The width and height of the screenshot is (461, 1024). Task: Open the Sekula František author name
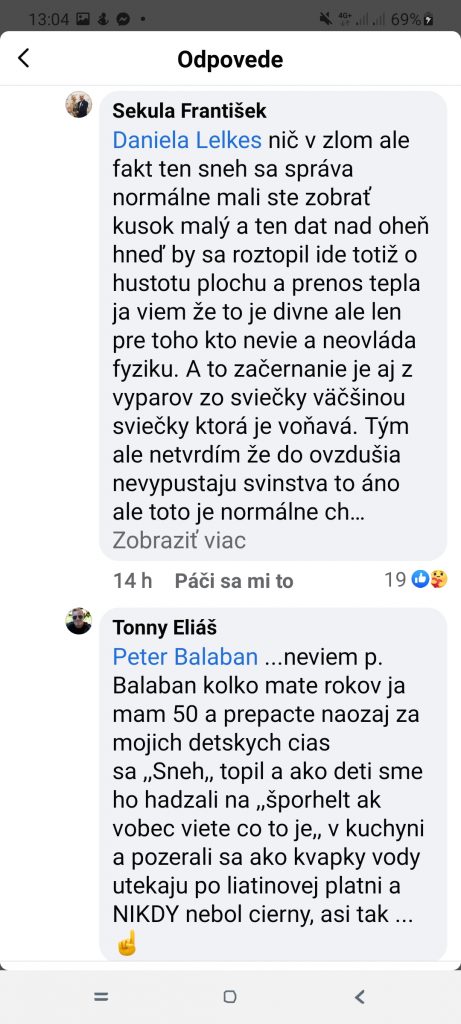click(189, 110)
